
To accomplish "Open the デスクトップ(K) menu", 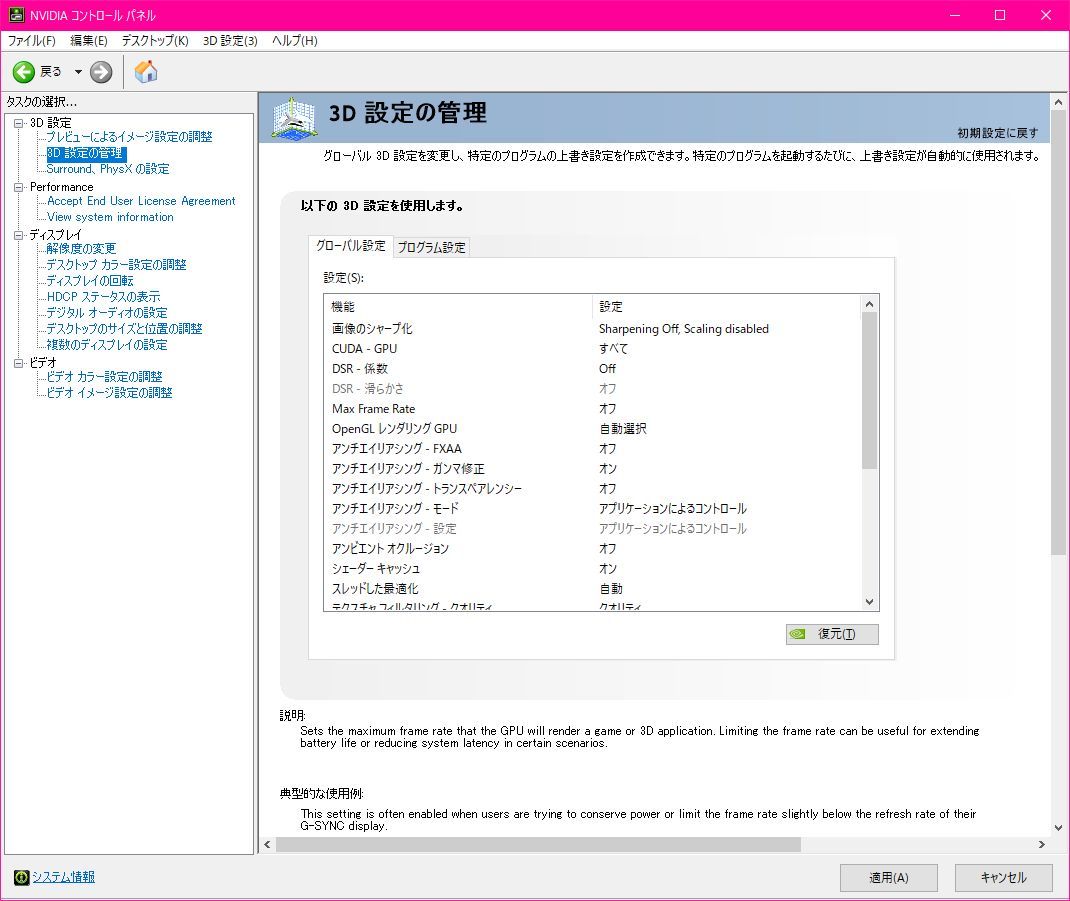I will click(x=155, y=41).
